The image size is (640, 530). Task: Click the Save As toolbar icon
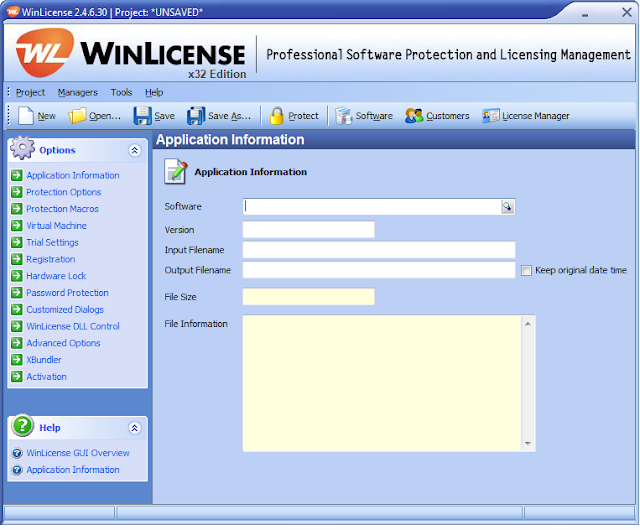tap(196, 116)
